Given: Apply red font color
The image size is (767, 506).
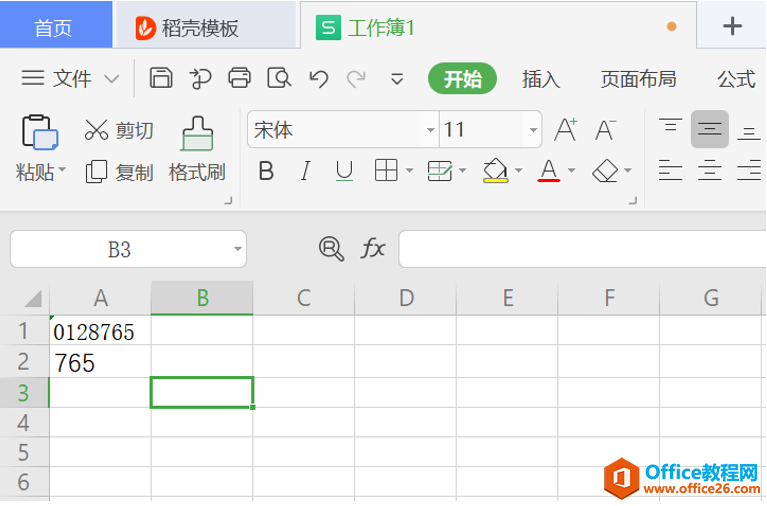Looking at the screenshot, I should tap(548, 171).
